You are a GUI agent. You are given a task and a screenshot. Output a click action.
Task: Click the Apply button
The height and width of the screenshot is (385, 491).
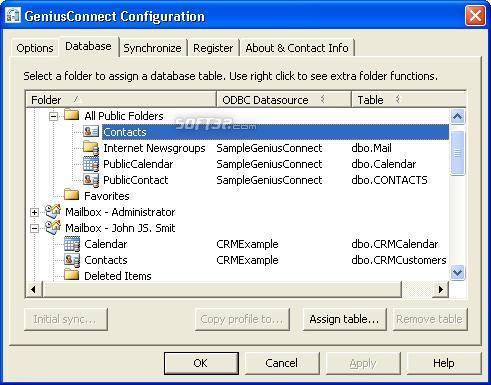point(363,363)
